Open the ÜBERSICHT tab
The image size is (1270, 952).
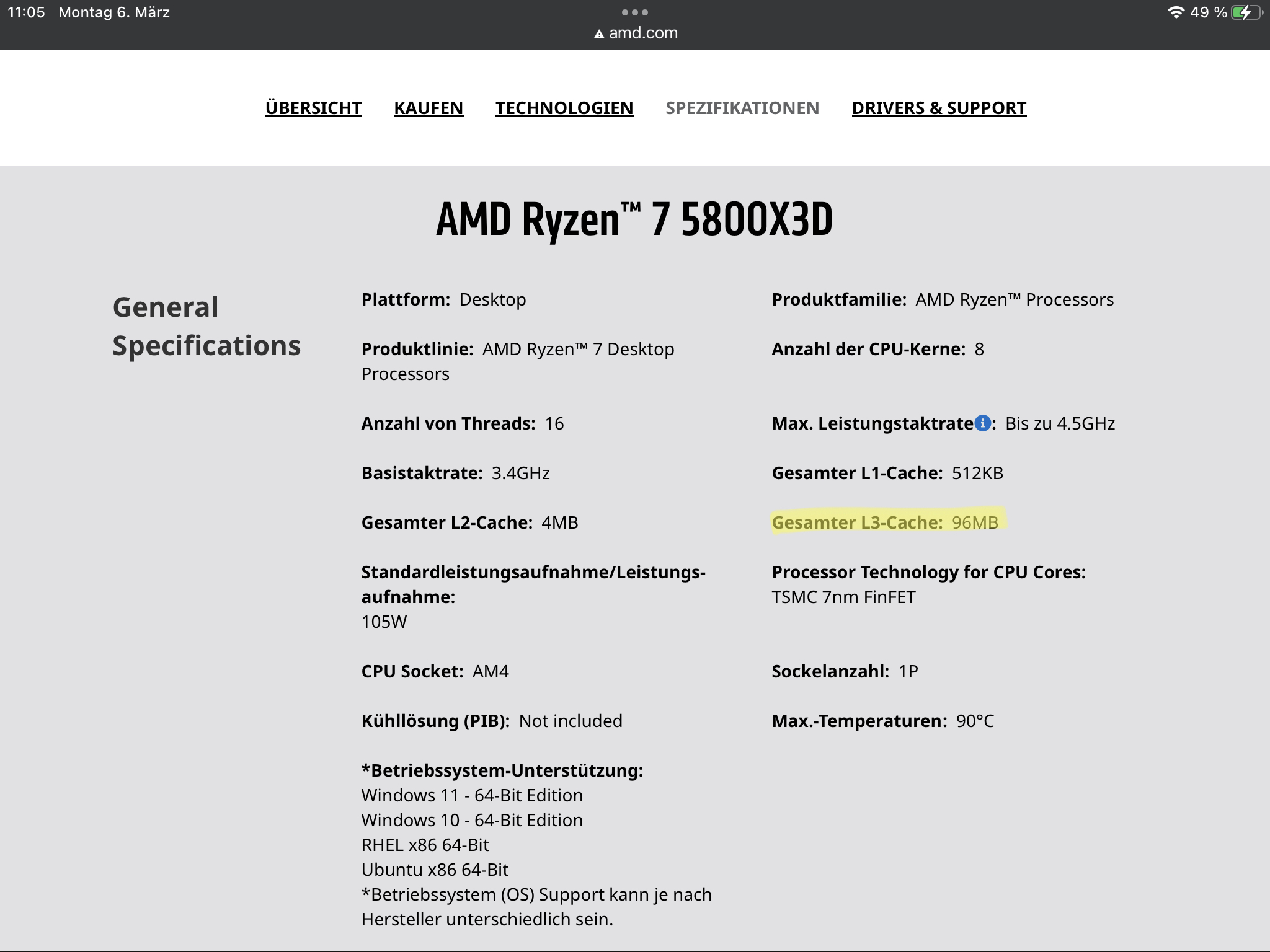313,108
